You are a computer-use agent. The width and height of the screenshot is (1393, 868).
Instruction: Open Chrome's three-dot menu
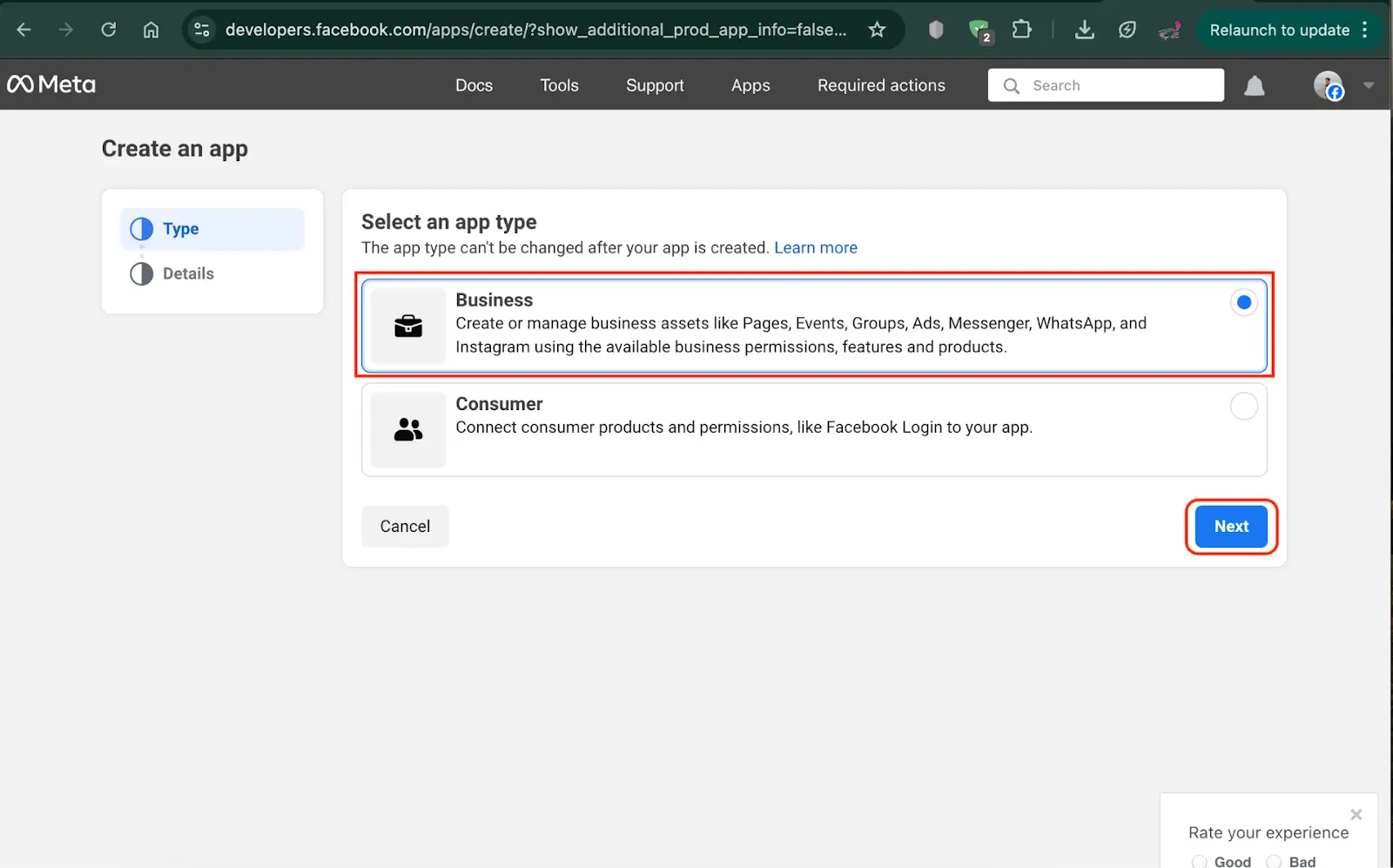click(1364, 30)
